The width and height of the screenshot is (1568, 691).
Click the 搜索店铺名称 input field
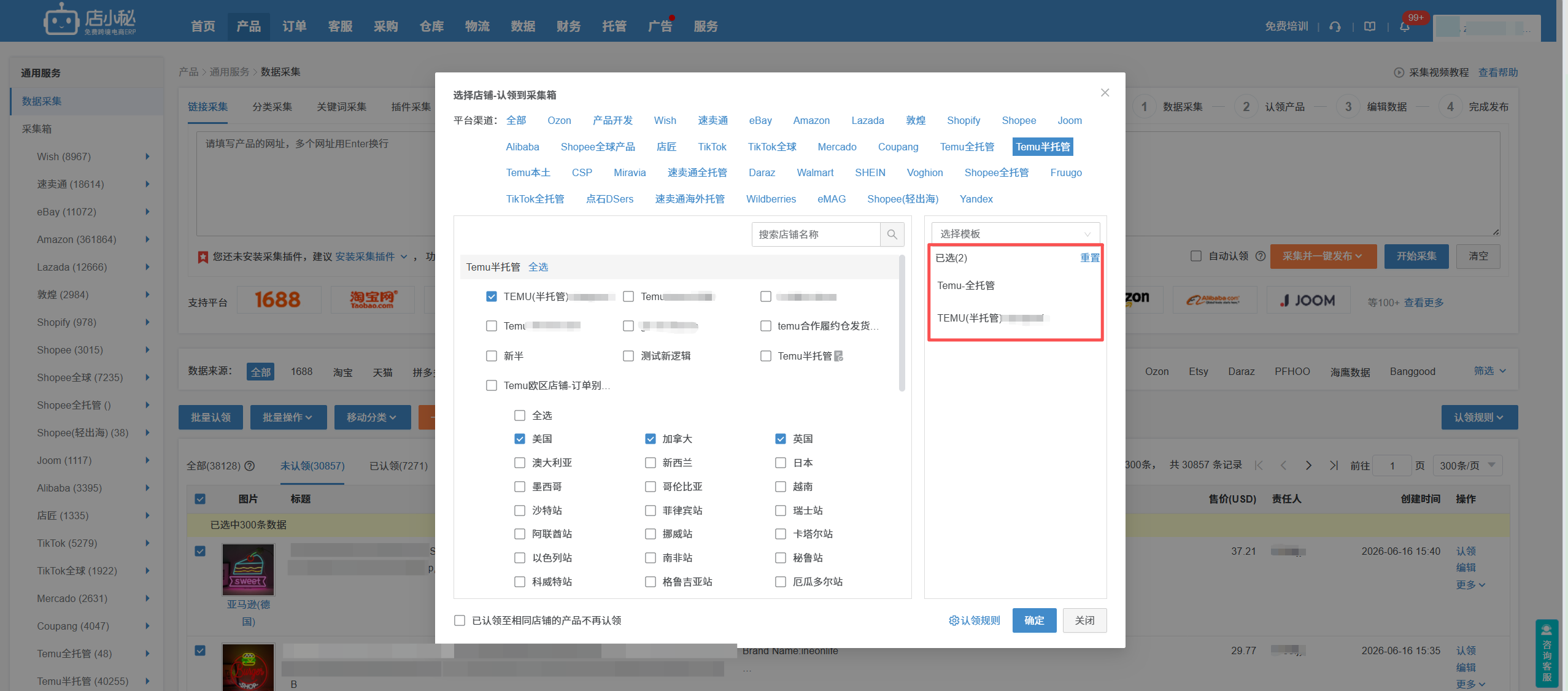point(816,234)
